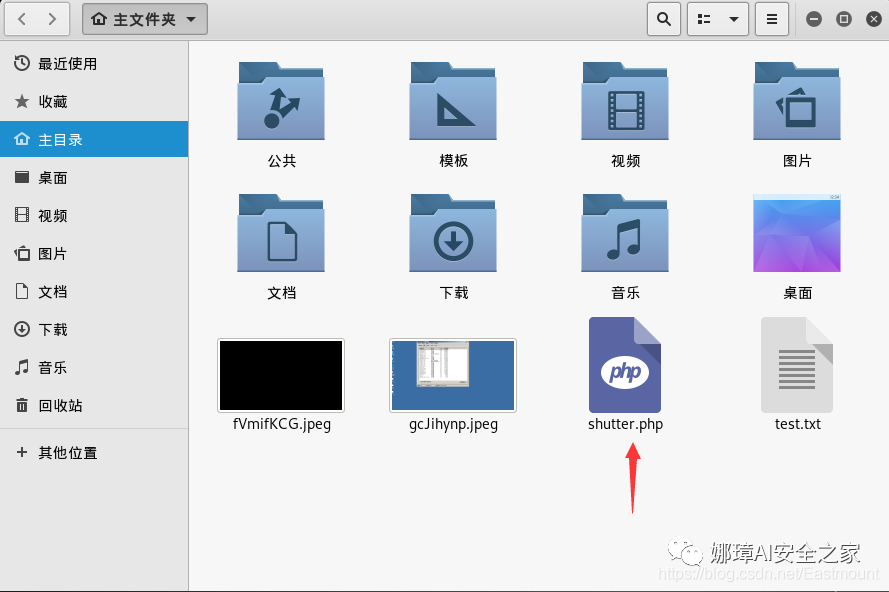Select the 桌面 folder with wallpaper thumbnail
Viewport: 889px width, 592px height.
tap(797, 233)
